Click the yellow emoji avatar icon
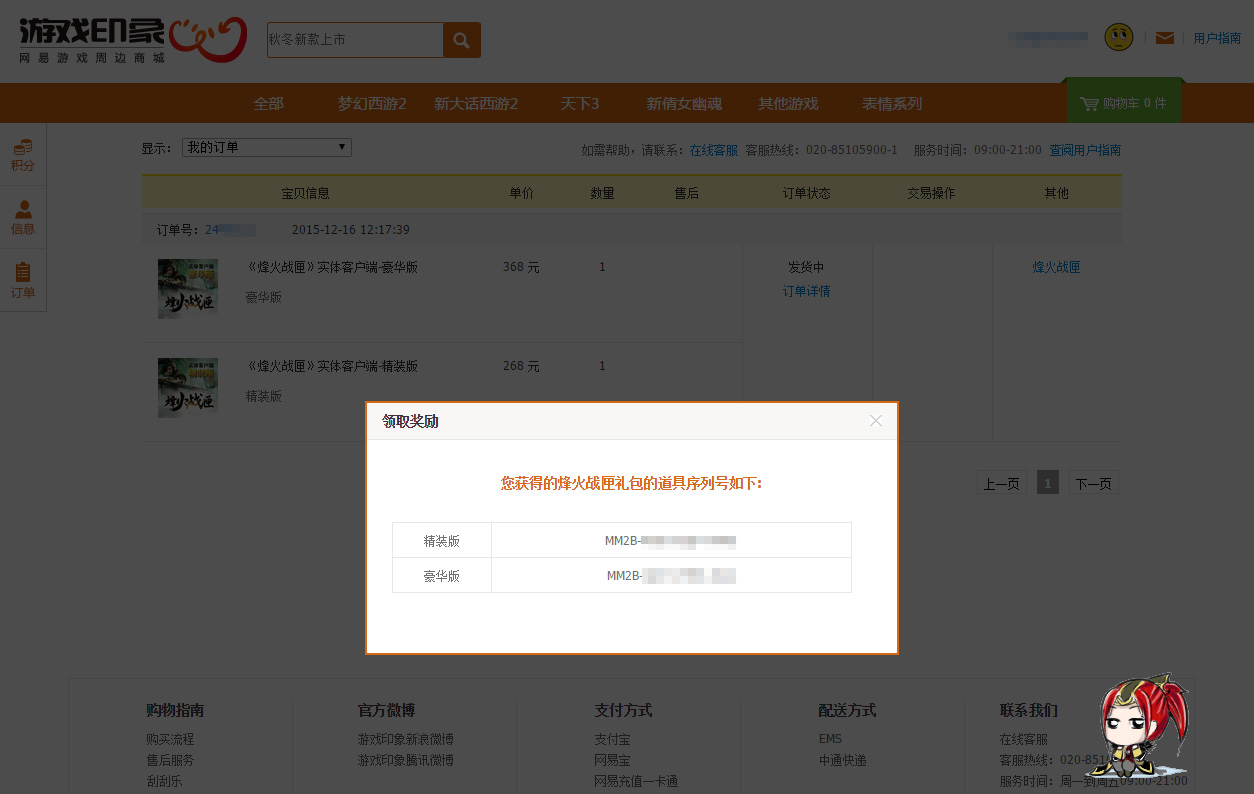Screen dimensions: 1254x794 click(1119, 38)
